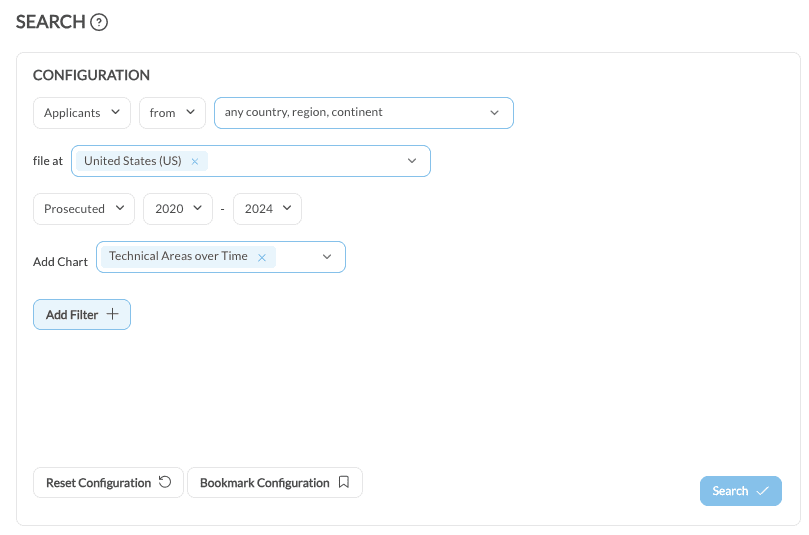This screenshot has width=809, height=535.
Task: Click the reset arrow icon in Reset Configuration
Action: [165, 482]
